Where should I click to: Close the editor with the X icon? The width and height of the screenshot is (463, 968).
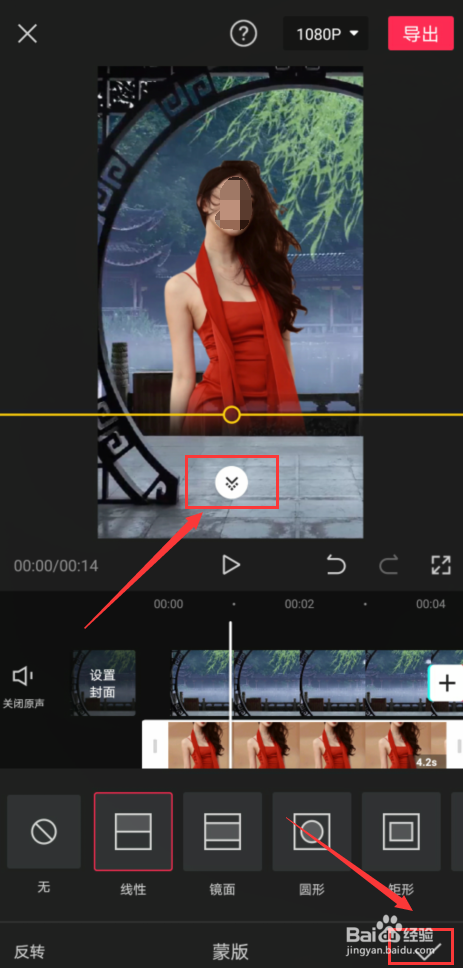28,34
